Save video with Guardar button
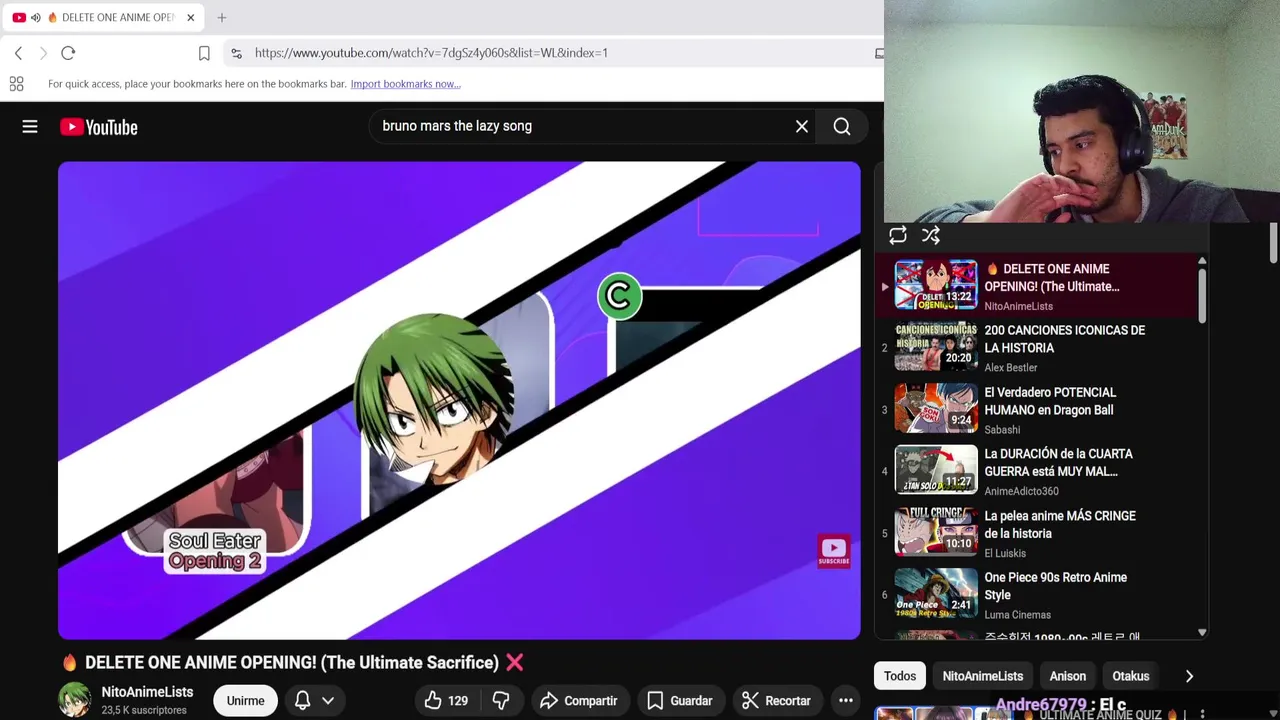Screen dimensions: 1280x720 [680, 701]
